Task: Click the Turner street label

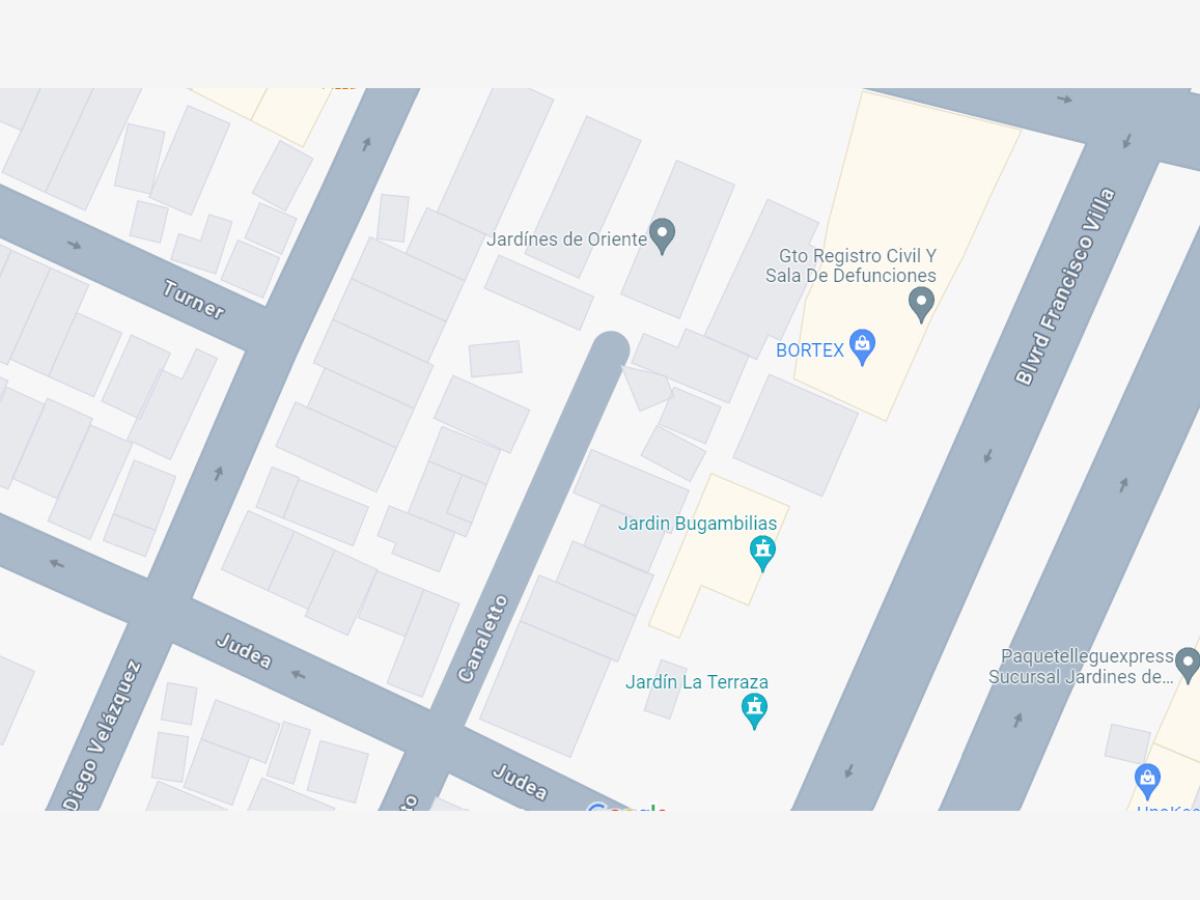Action: [x=194, y=299]
